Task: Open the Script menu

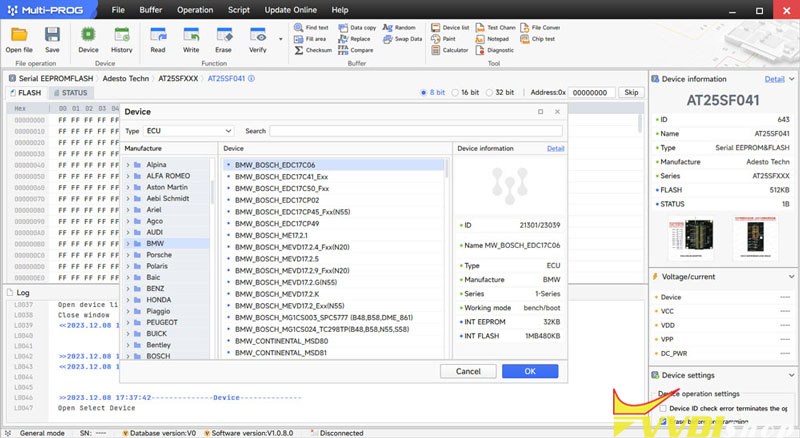Action: click(x=239, y=10)
